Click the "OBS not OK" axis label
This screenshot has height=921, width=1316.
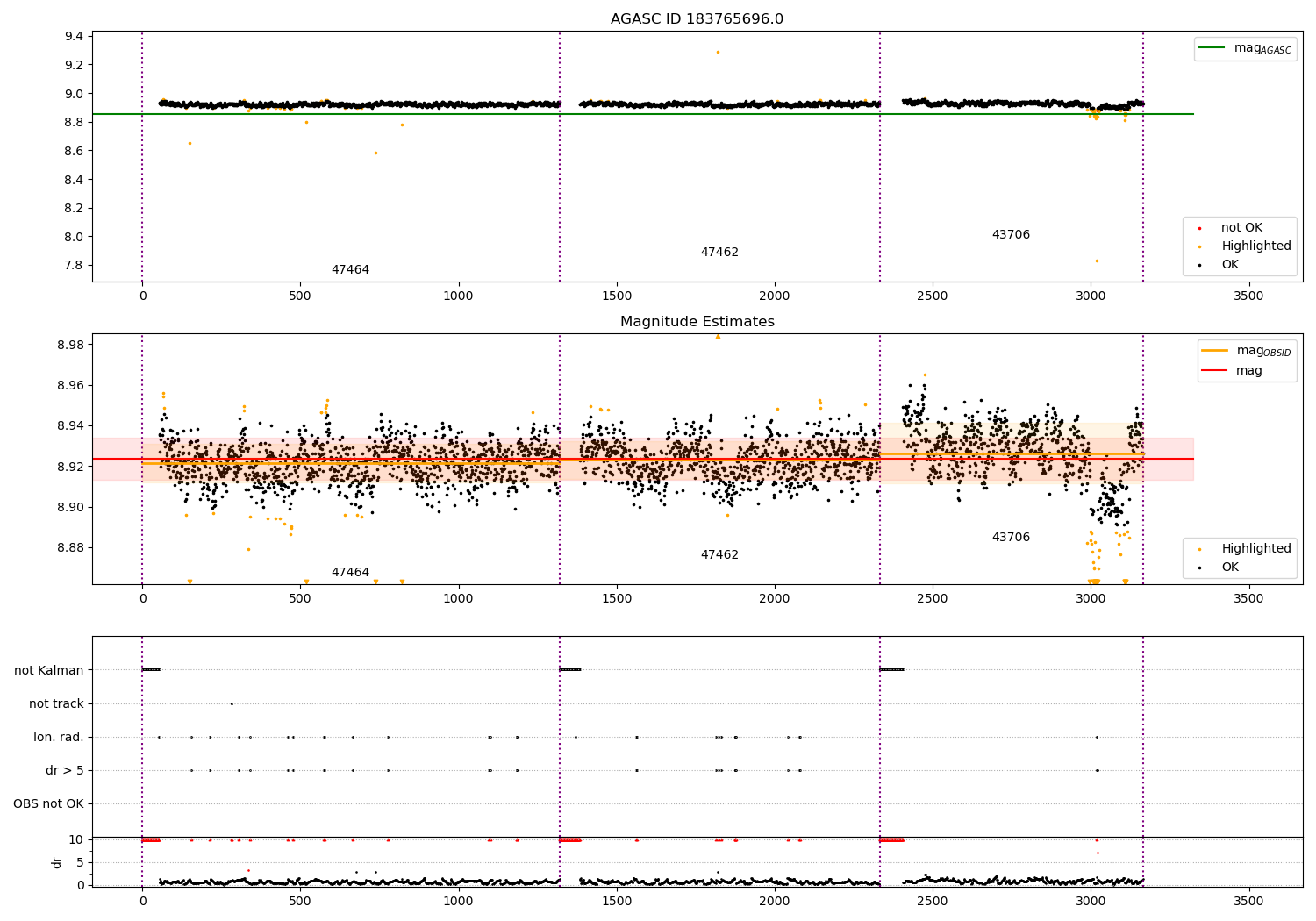pyautogui.click(x=49, y=804)
